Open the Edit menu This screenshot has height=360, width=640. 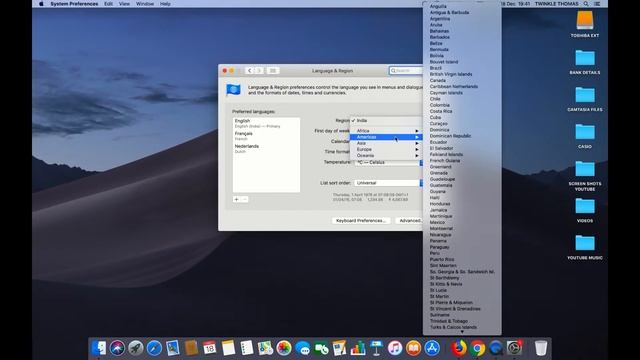click(108, 4)
